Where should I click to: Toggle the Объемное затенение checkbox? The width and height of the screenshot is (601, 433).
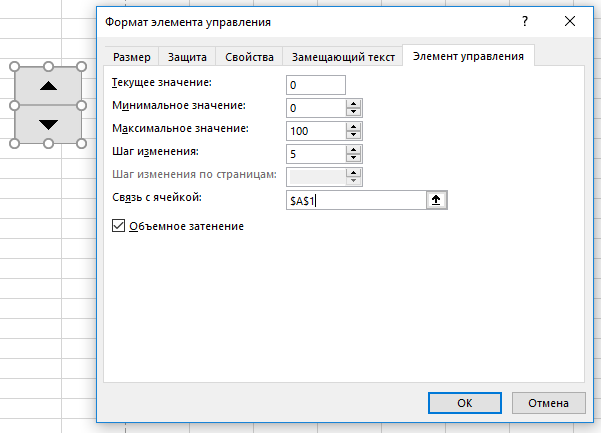coord(118,226)
